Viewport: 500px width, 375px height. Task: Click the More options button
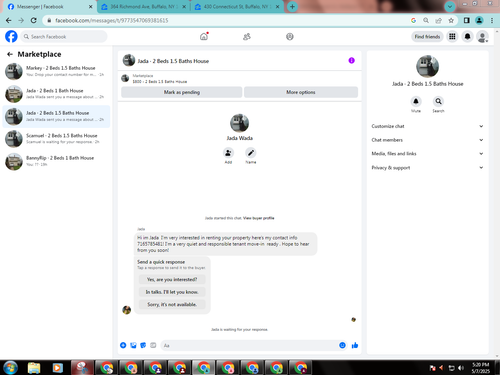tap(301, 92)
